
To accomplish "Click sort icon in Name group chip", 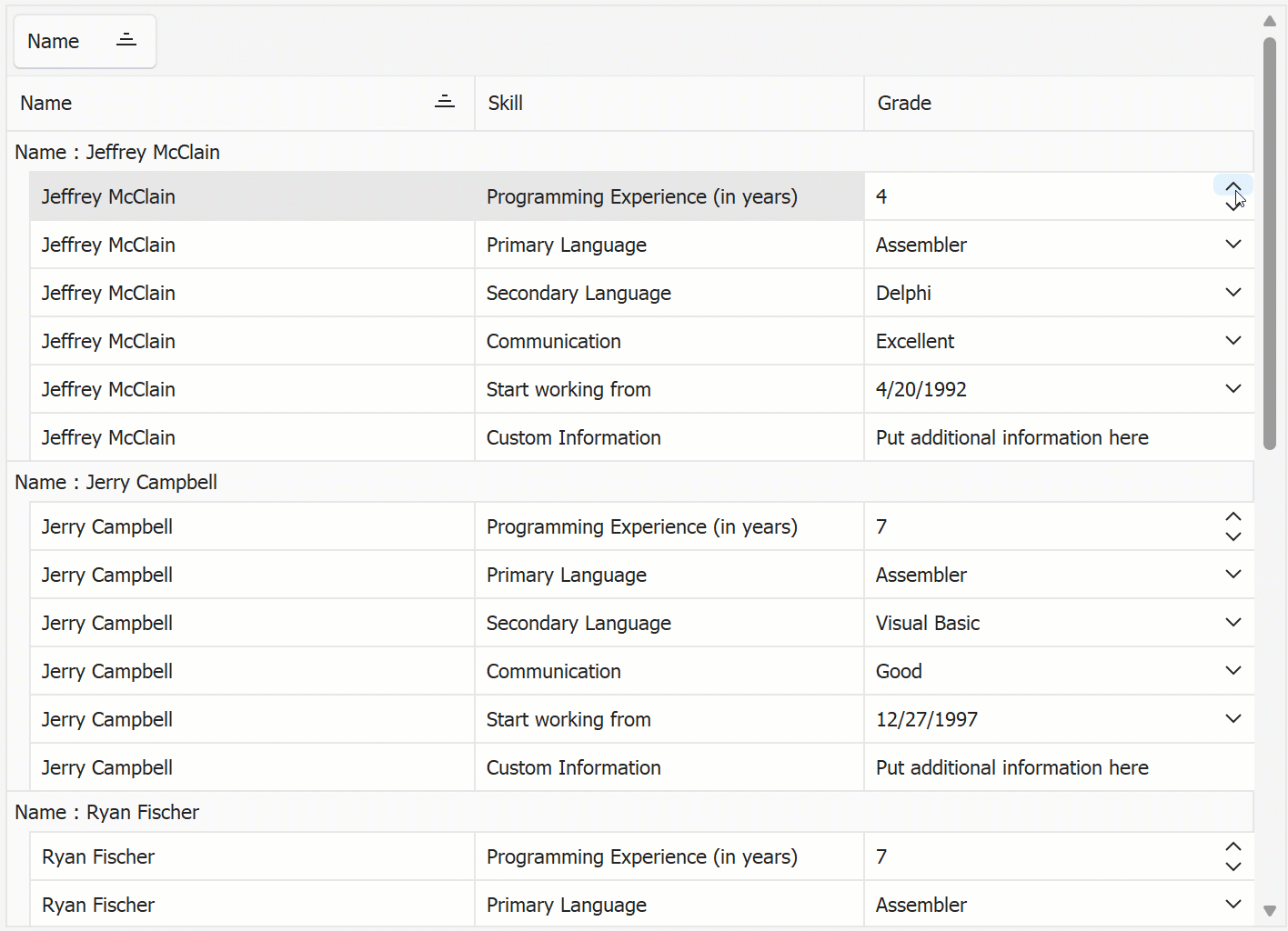I will (126, 41).
